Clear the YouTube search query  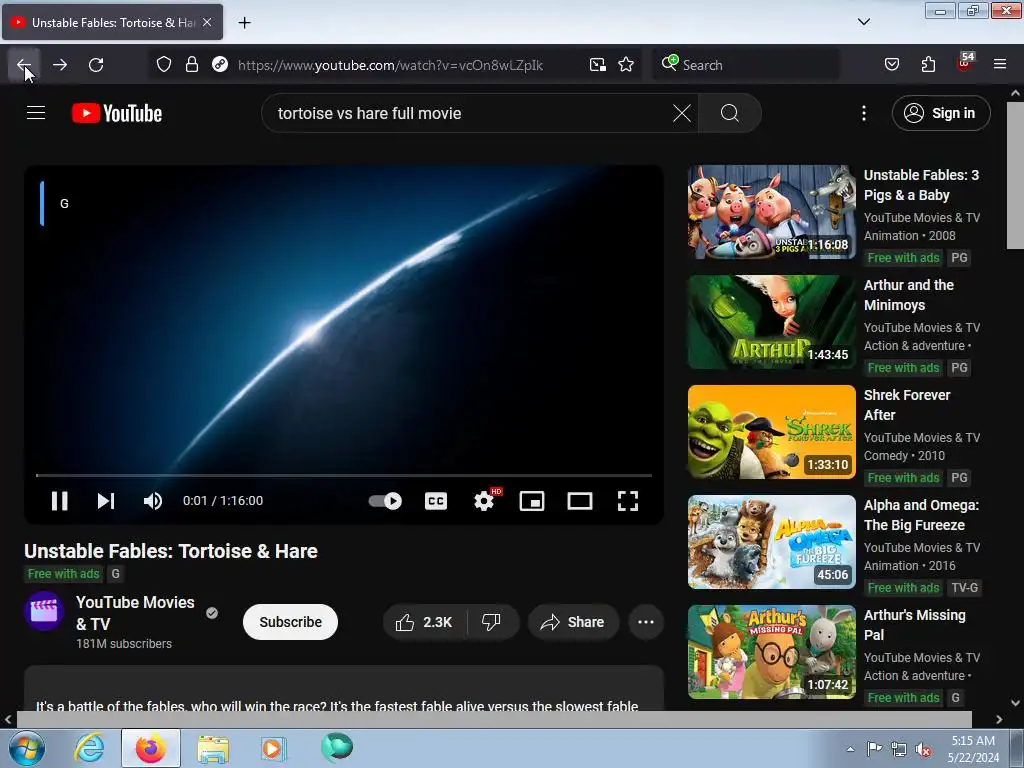tap(682, 113)
